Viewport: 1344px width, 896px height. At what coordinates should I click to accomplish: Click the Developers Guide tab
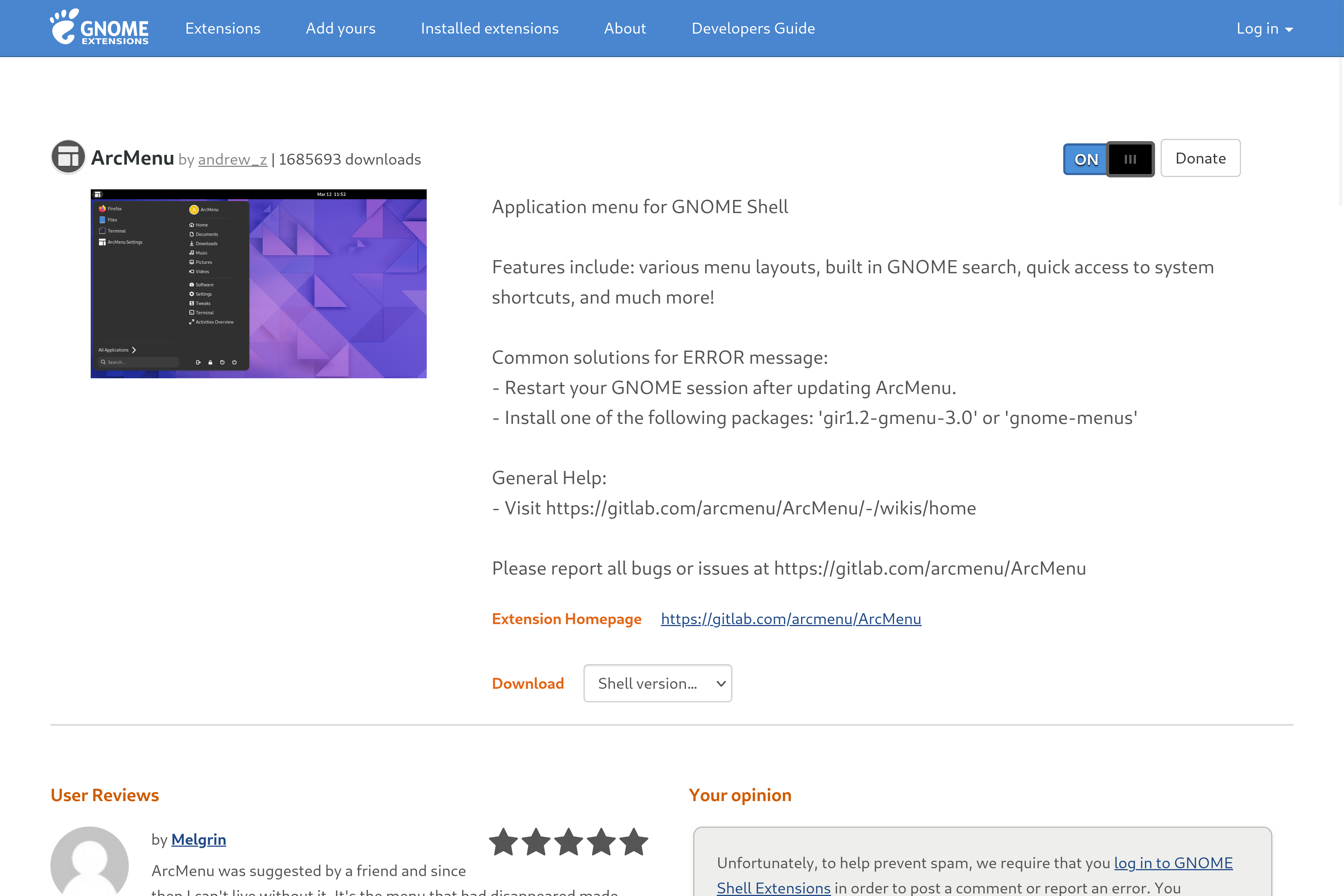753,28
